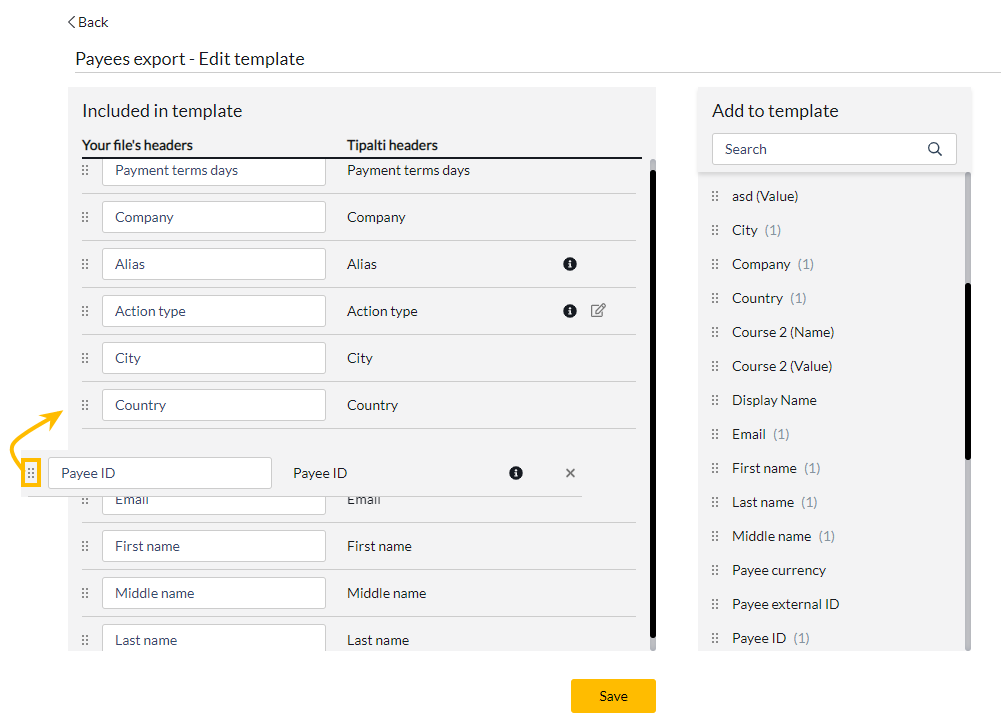Go back using the Back link
1001x722 pixels.
pos(88,22)
